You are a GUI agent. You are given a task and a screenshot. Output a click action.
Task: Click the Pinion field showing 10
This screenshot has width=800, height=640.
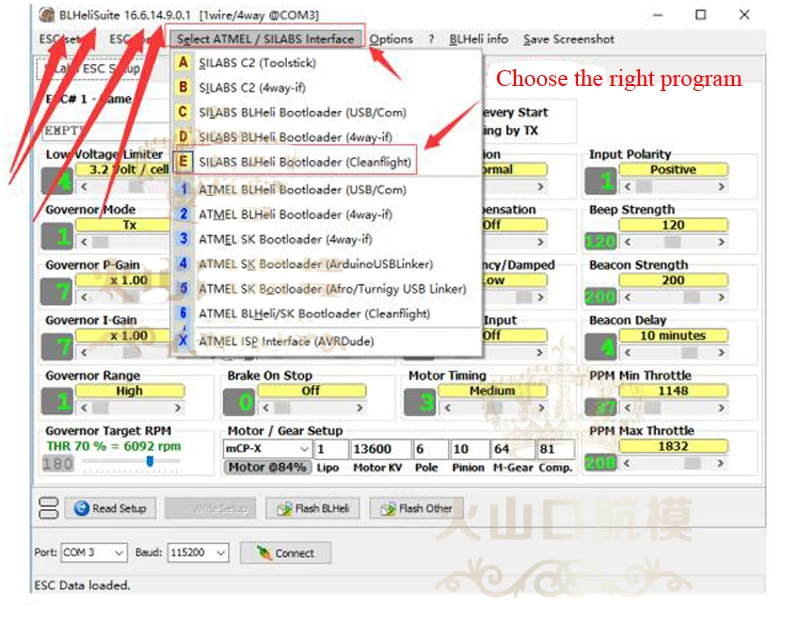pos(469,449)
